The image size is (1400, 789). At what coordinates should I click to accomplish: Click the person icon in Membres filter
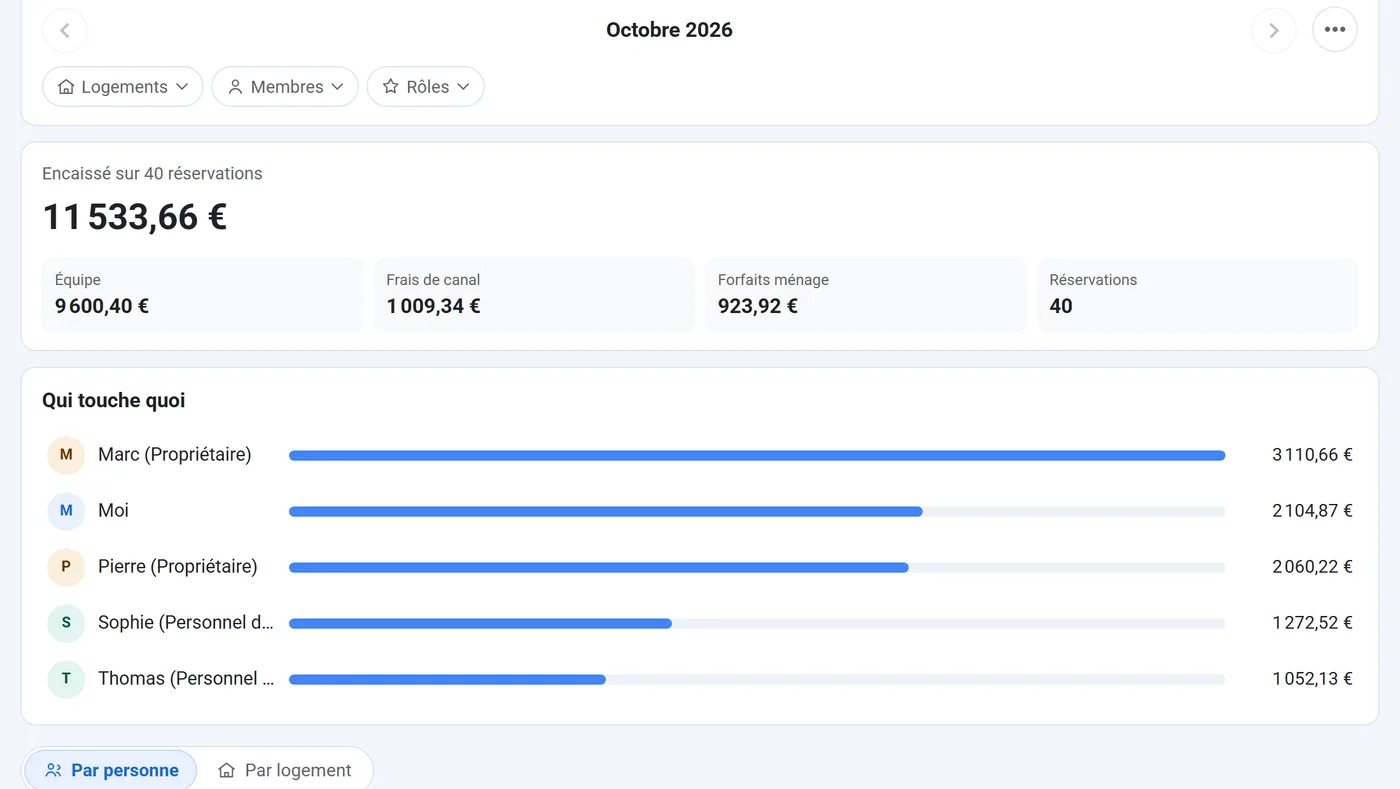click(x=235, y=87)
